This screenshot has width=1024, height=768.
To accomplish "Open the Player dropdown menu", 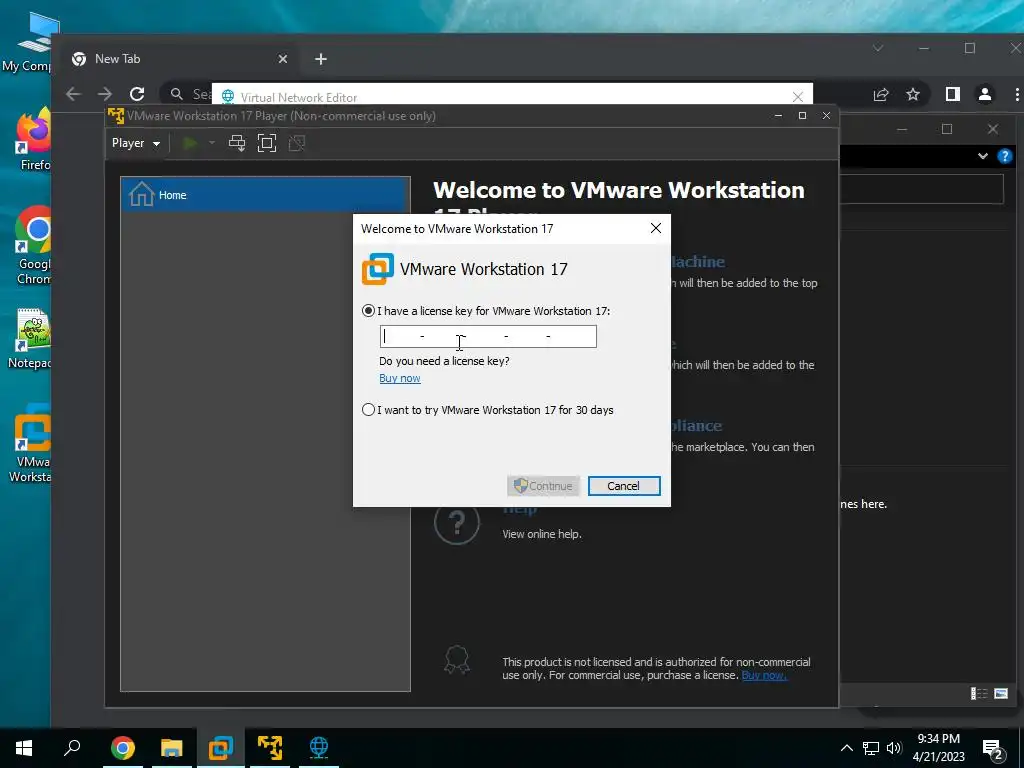I will pyautogui.click(x=136, y=143).
